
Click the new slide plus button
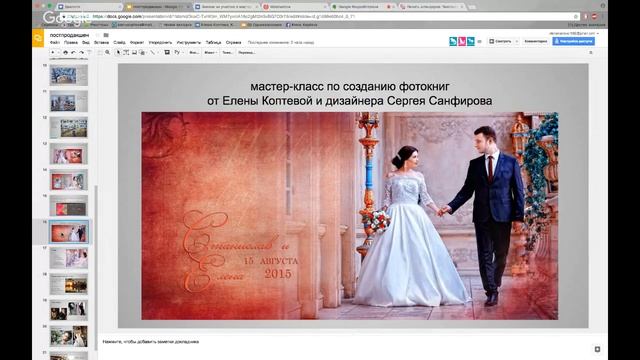(x=52, y=53)
